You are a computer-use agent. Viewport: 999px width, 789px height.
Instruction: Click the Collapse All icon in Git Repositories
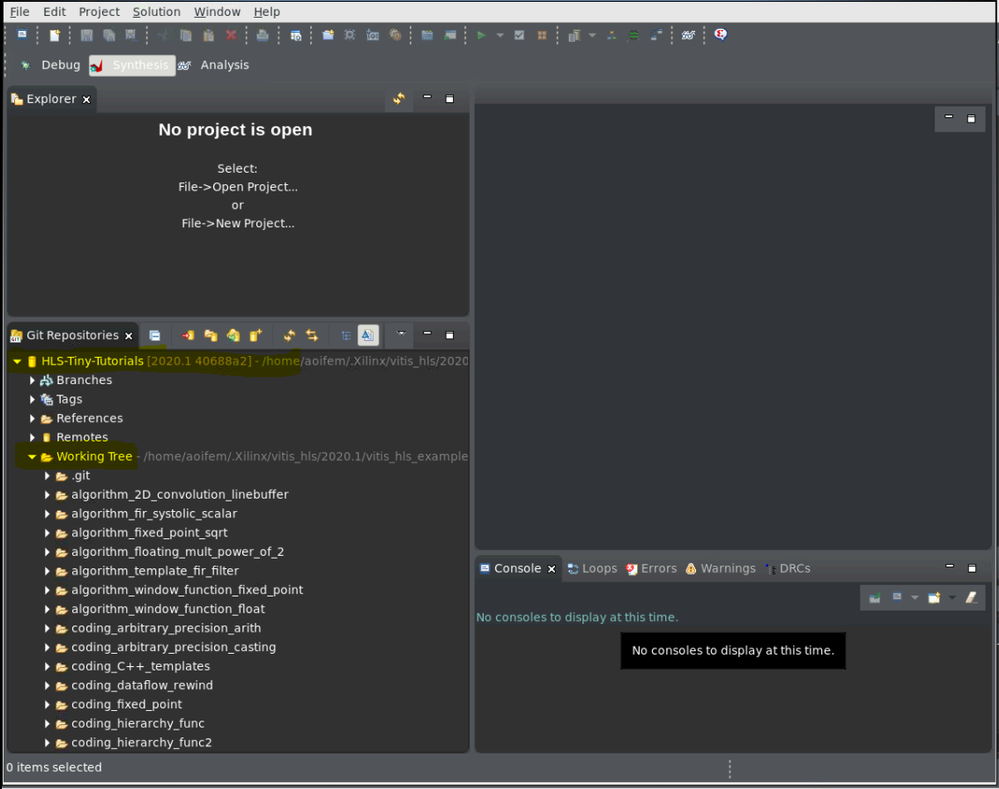click(155, 336)
